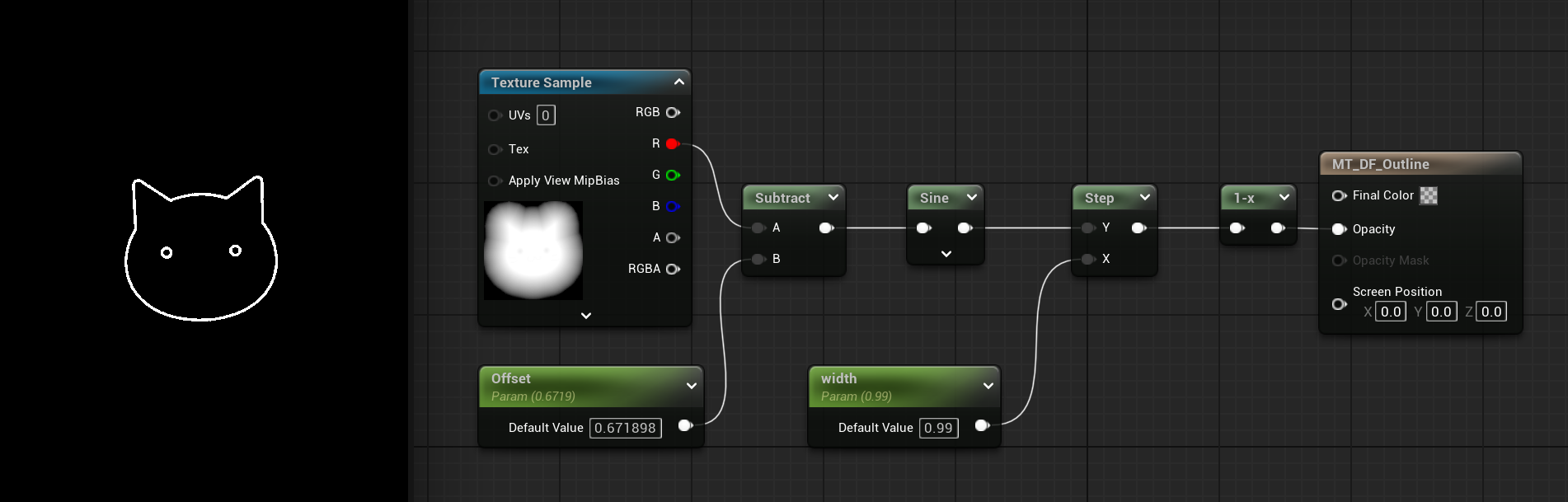This screenshot has width=1568, height=502.
Task: Expand the Step node dropdown chevron
Action: pos(1144,198)
